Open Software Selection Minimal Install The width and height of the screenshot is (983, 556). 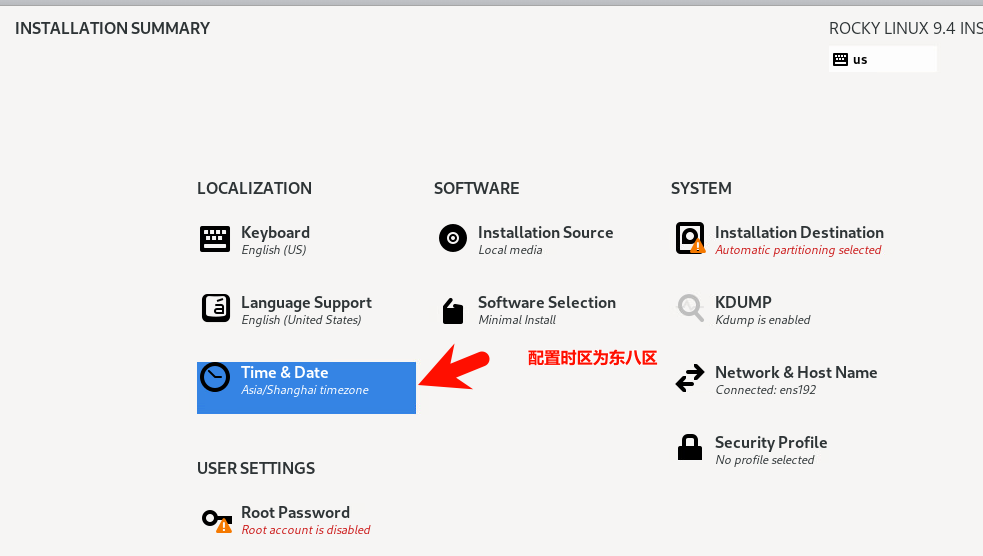517,320
